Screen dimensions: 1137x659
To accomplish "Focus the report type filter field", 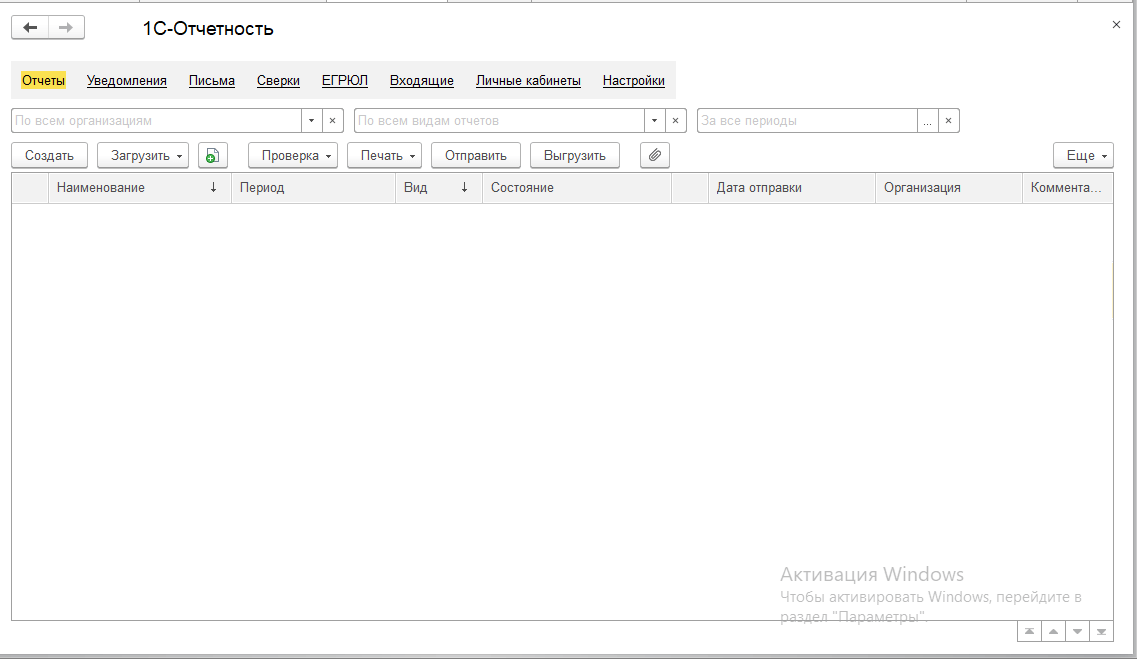I will coord(500,120).
